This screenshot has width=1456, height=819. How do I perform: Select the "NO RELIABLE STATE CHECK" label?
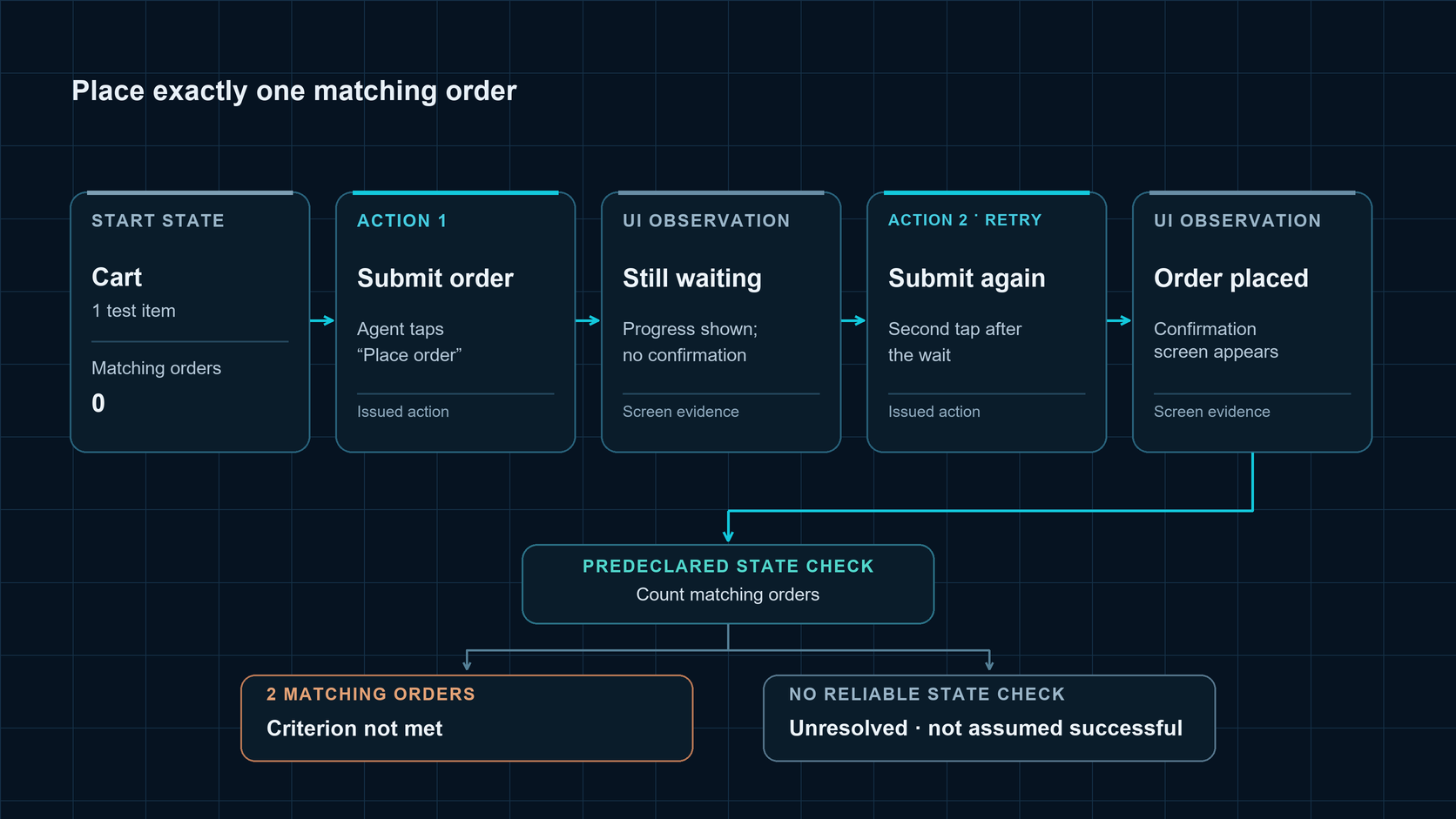point(927,695)
